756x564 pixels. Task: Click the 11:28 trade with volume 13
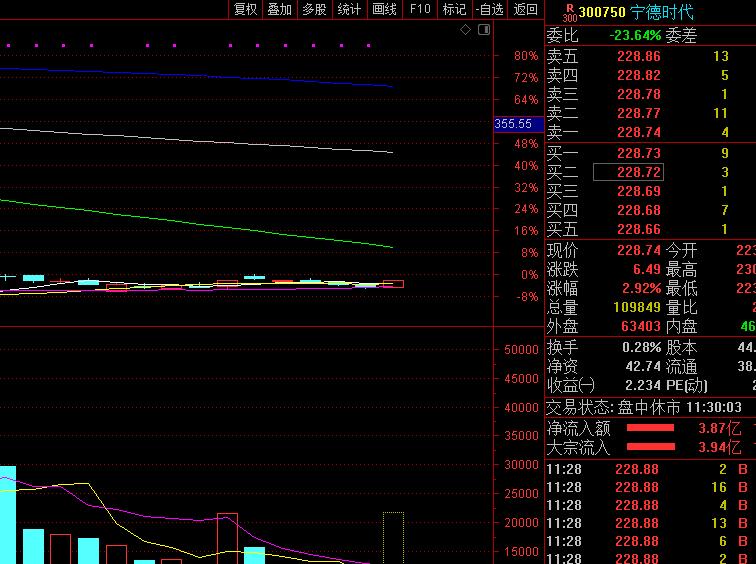pyautogui.click(x=648, y=523)
